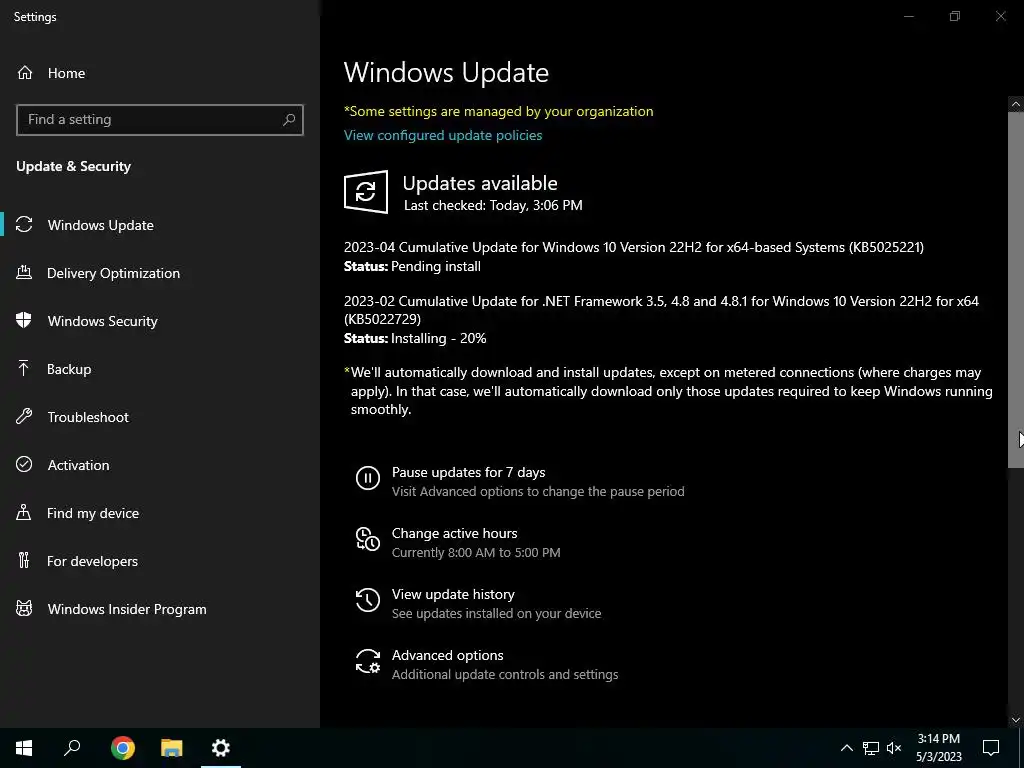The width and height of the screenshot is (1024, 768).
Task: Click the KB5025221 cumulative update title
Action: [x=633, y=247]
